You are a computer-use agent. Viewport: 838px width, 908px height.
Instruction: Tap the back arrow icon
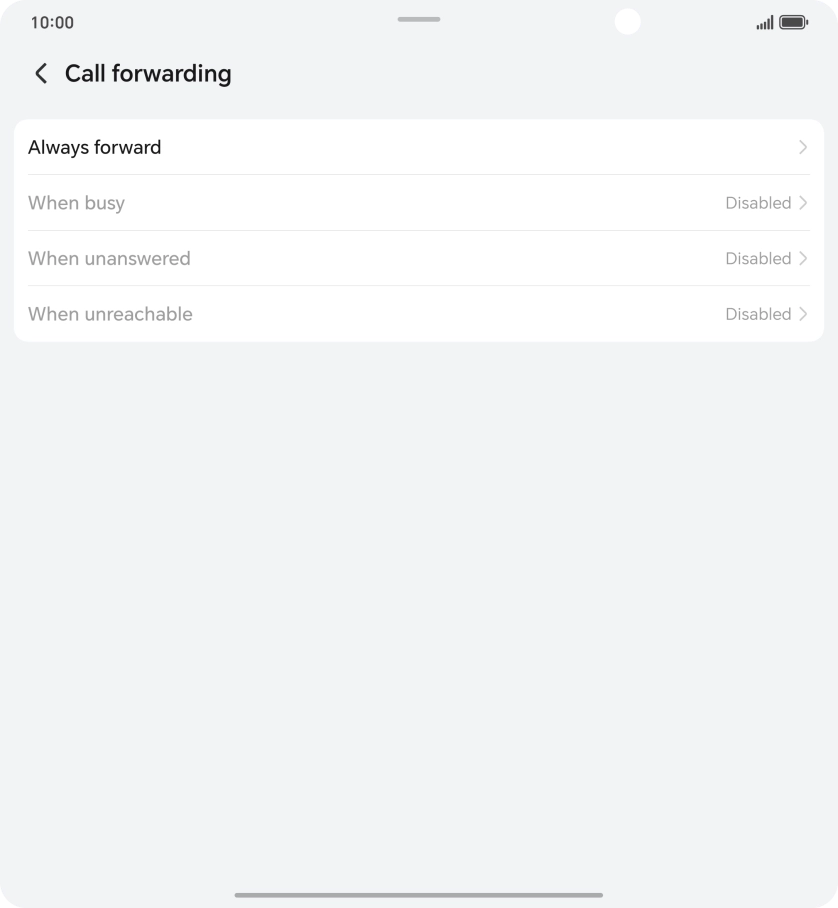(40, 73)
